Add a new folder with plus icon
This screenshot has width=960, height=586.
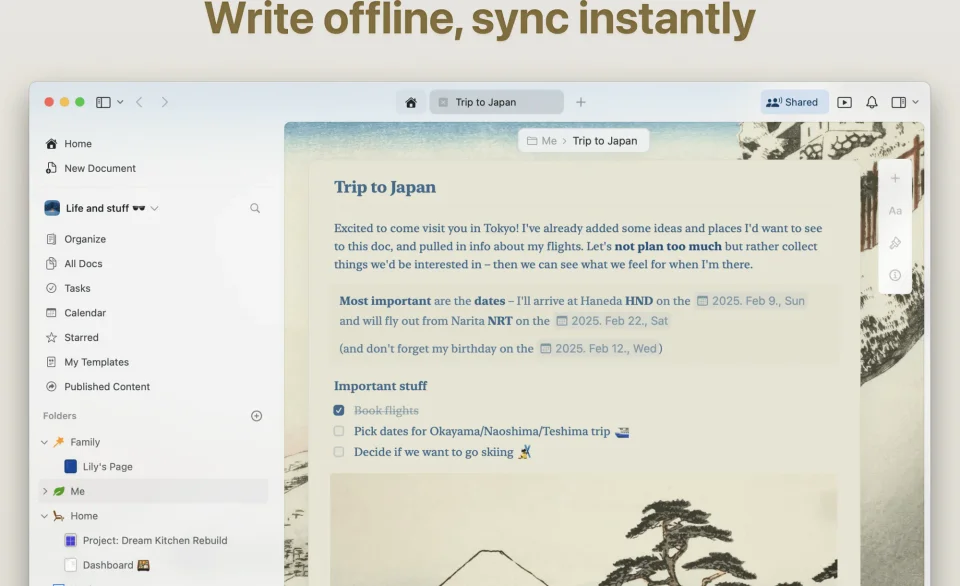pyautogui.click(x=257, y=416)
